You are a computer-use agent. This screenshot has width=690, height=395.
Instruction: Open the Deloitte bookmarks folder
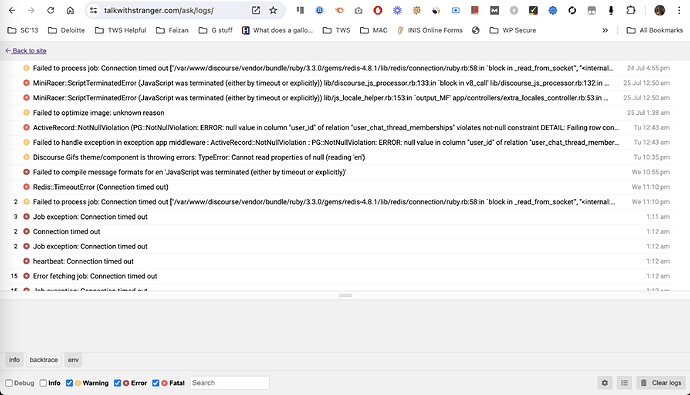coord(66,30)
